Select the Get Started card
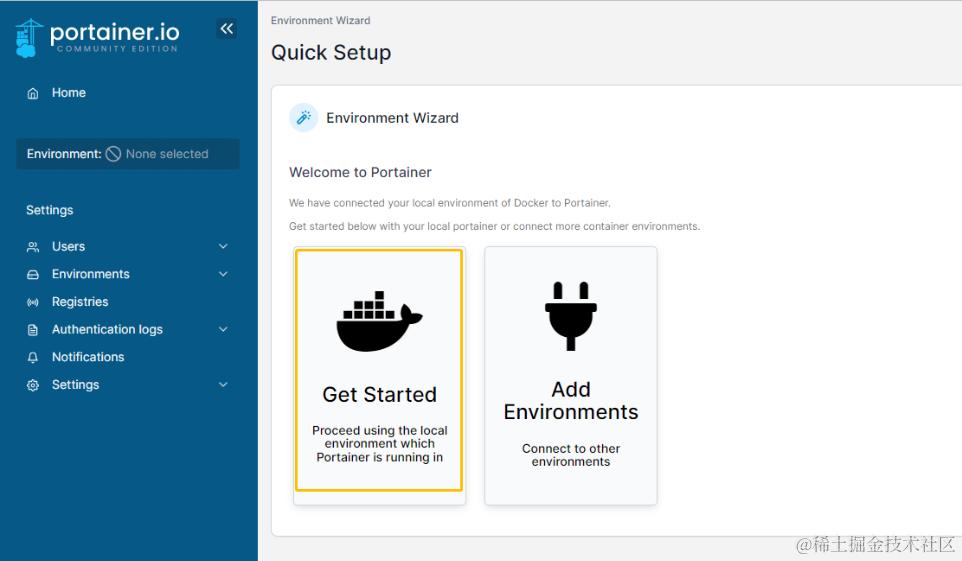This screenshot has width=962, height=561. pyautogui.click(x=379, y=371)
